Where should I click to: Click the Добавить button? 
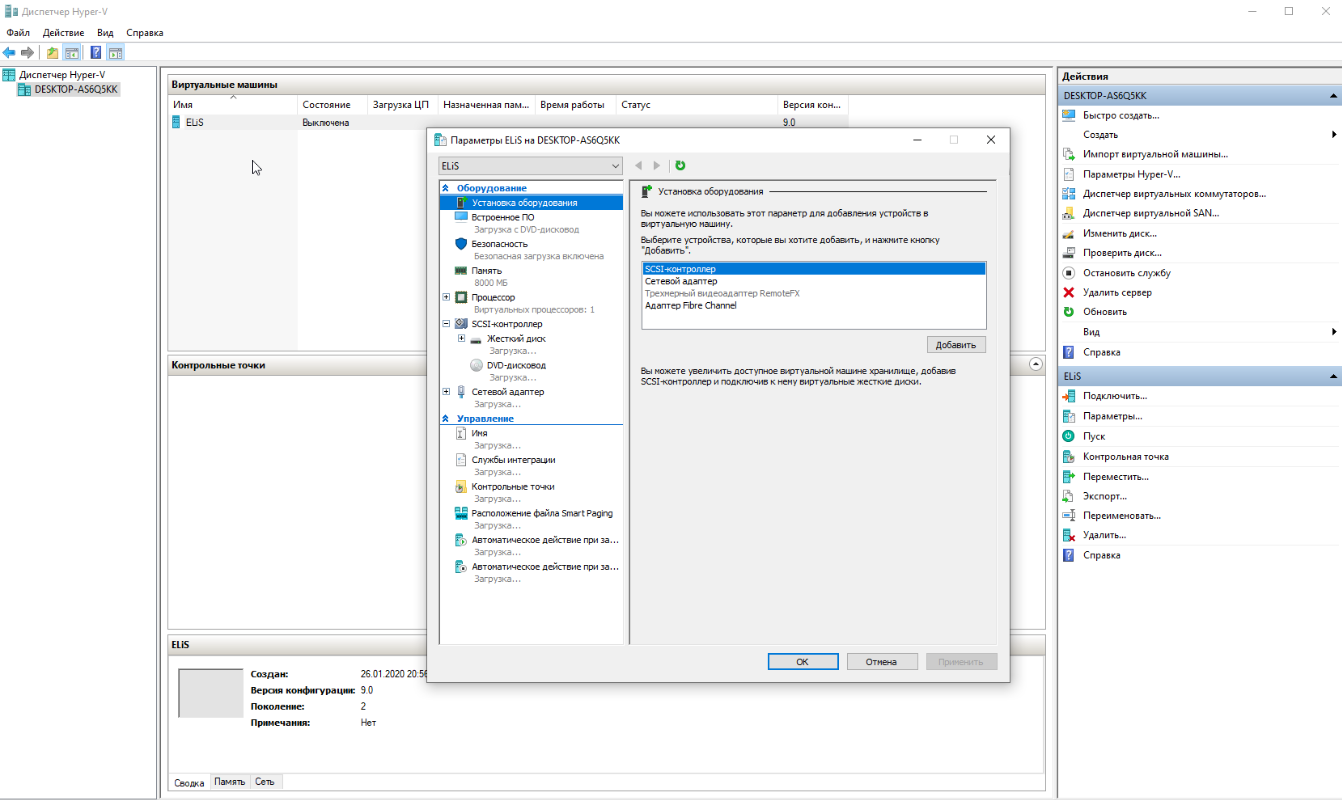[x=956, y=344]
